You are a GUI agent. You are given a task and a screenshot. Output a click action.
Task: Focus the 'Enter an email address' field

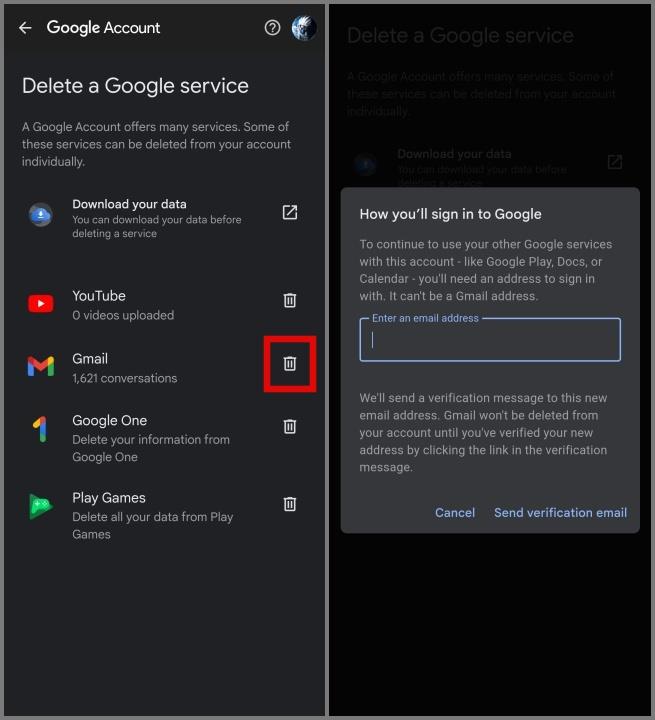(x=490, y=339)
